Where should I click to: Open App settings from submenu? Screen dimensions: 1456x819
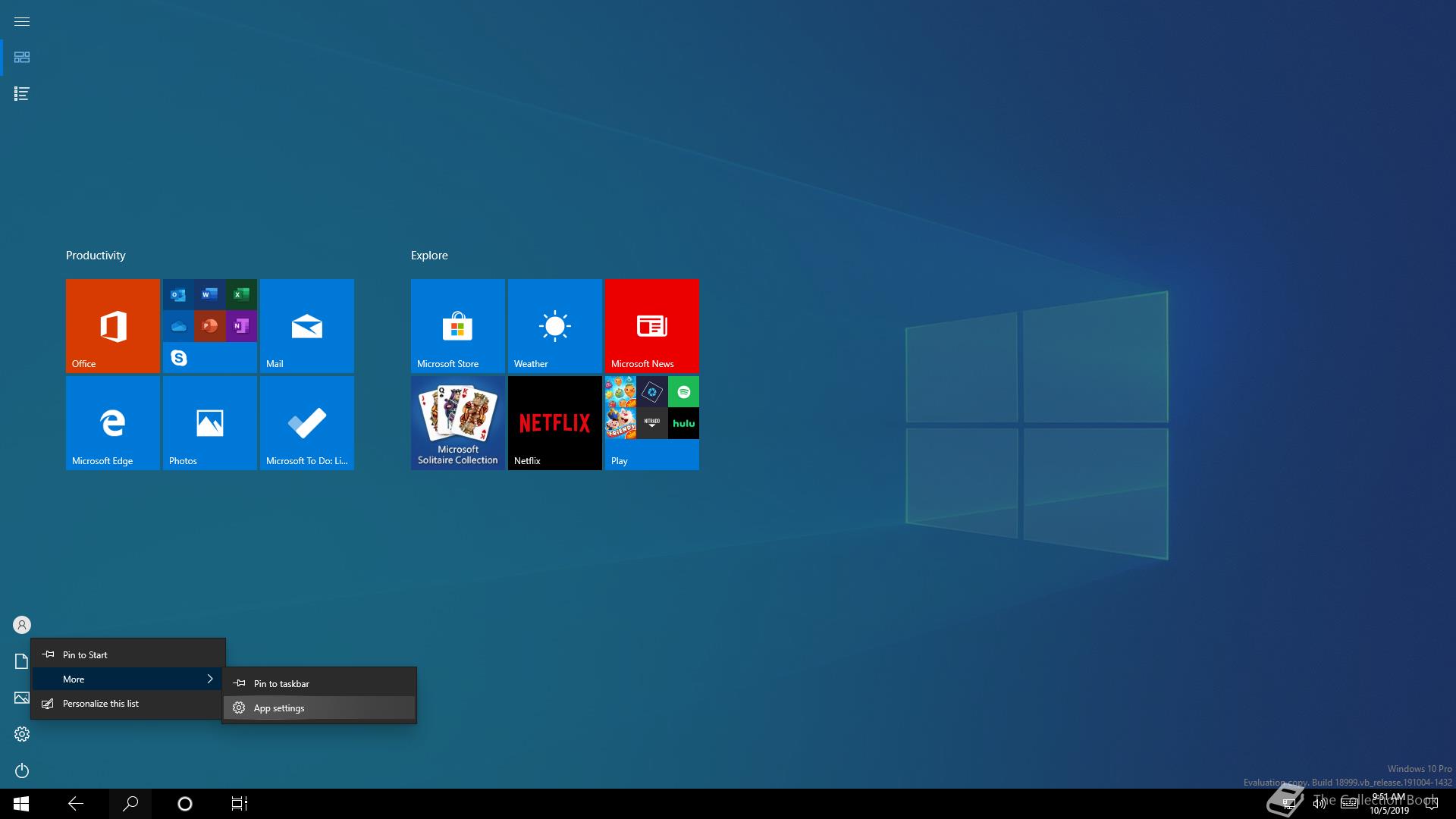[319, 708]
